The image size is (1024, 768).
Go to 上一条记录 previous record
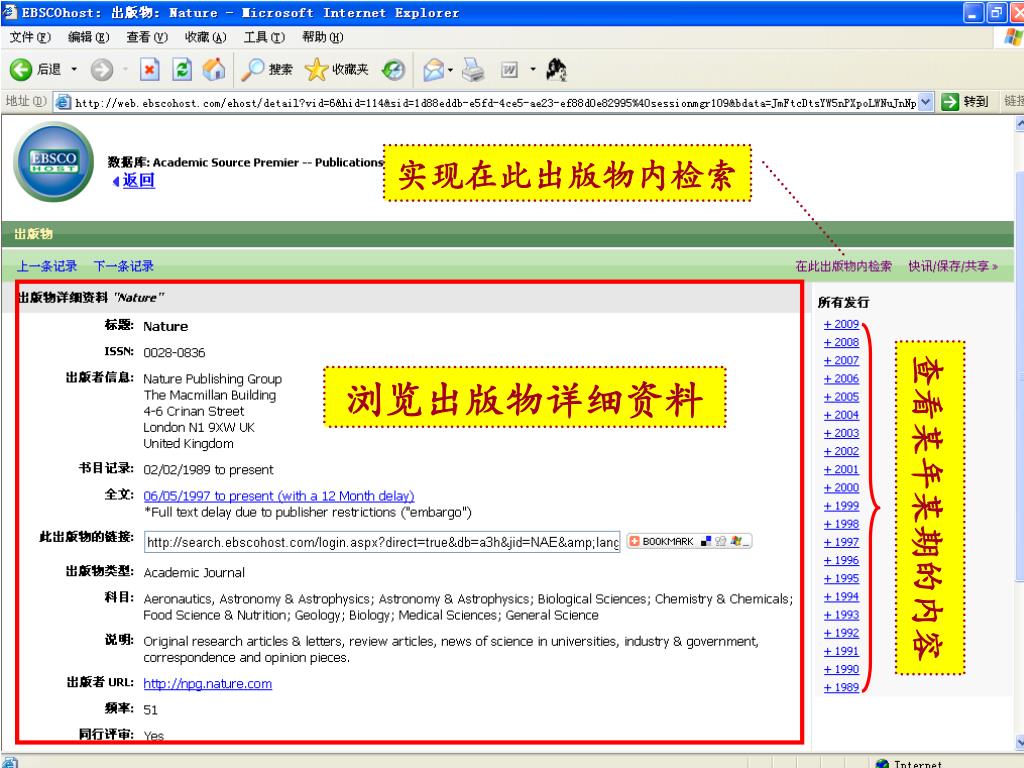(47, 266)
